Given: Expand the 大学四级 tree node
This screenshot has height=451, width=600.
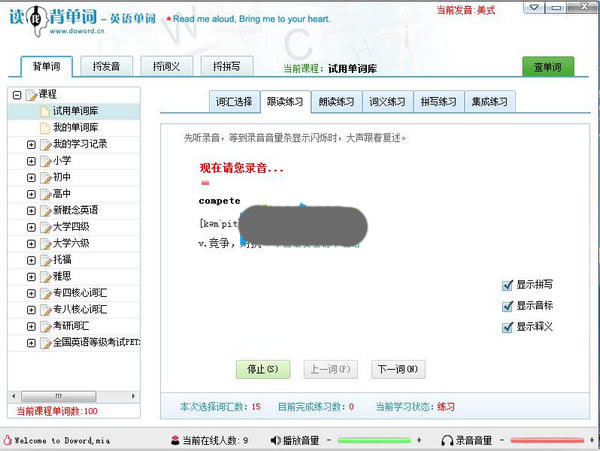Looking at the screenshot, I should click(31, 227).
